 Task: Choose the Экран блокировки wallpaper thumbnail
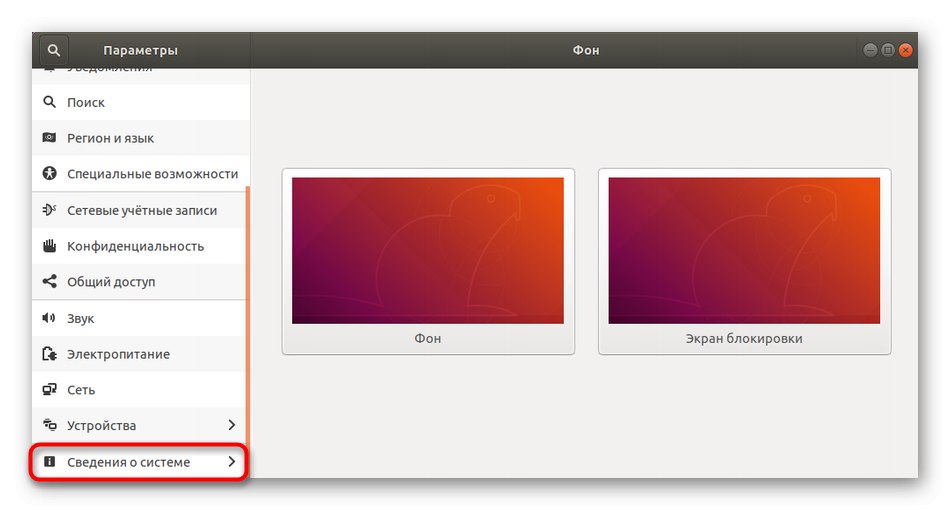pos(744,250)
